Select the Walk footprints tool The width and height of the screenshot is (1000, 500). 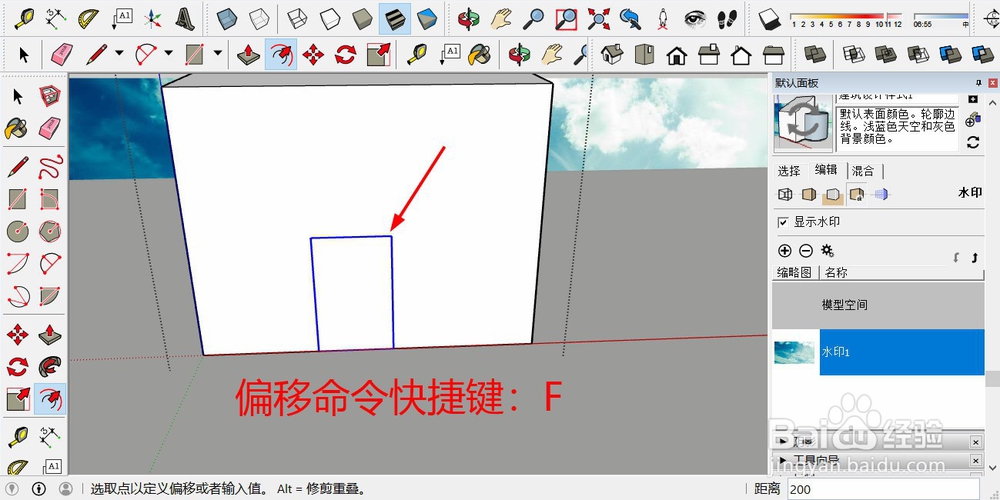click(x=727, y=18)
